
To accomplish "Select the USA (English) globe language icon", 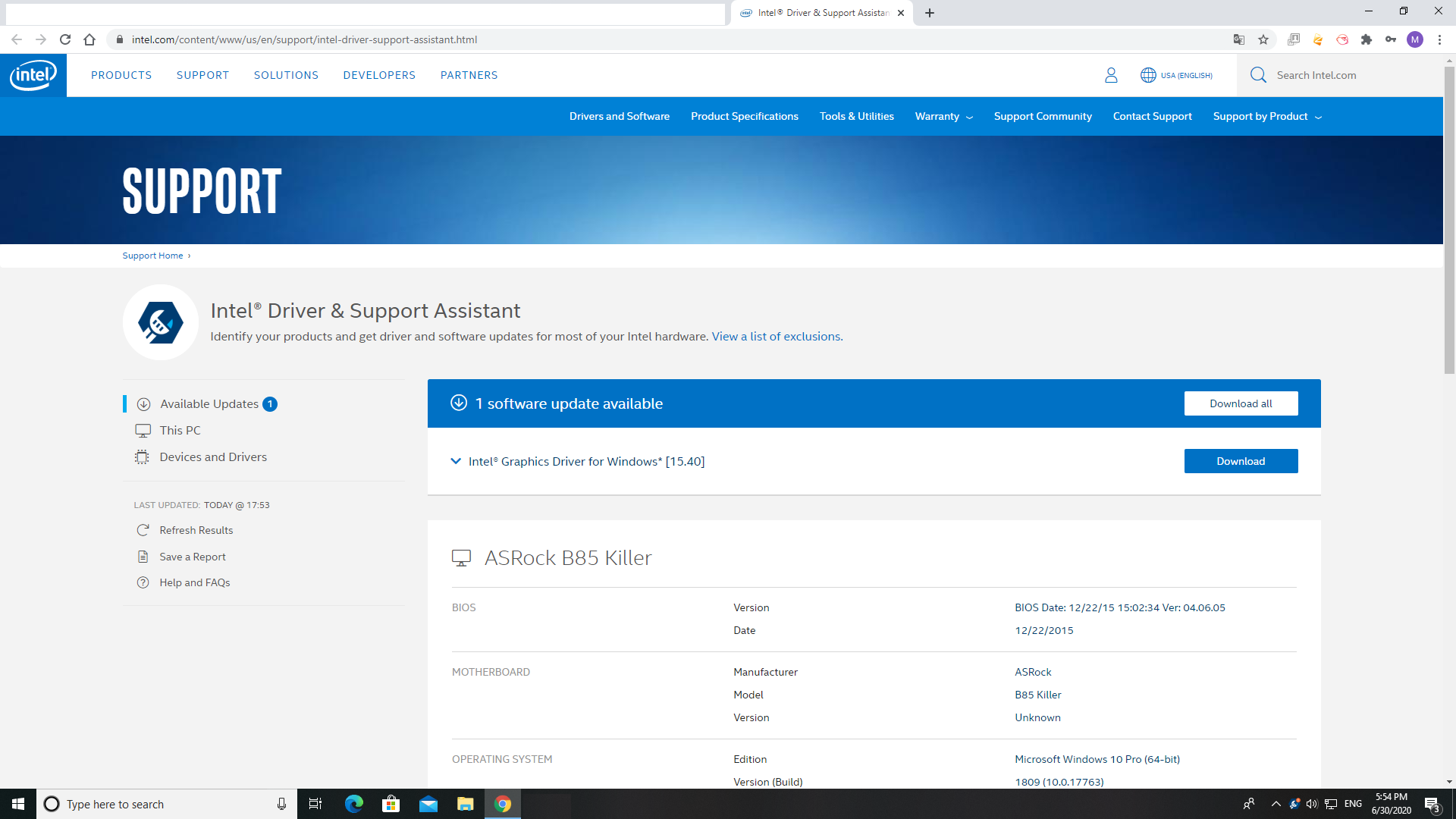I will tap(1148, 75).
